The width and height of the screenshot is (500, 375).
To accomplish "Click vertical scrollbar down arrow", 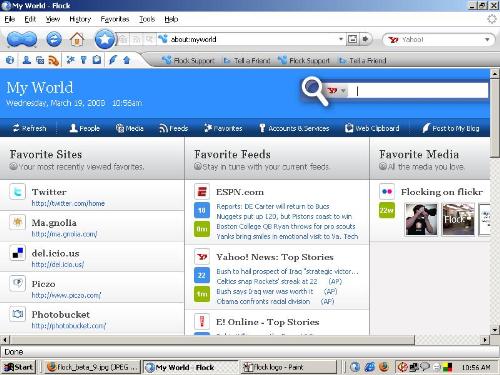I will [495, 330].
